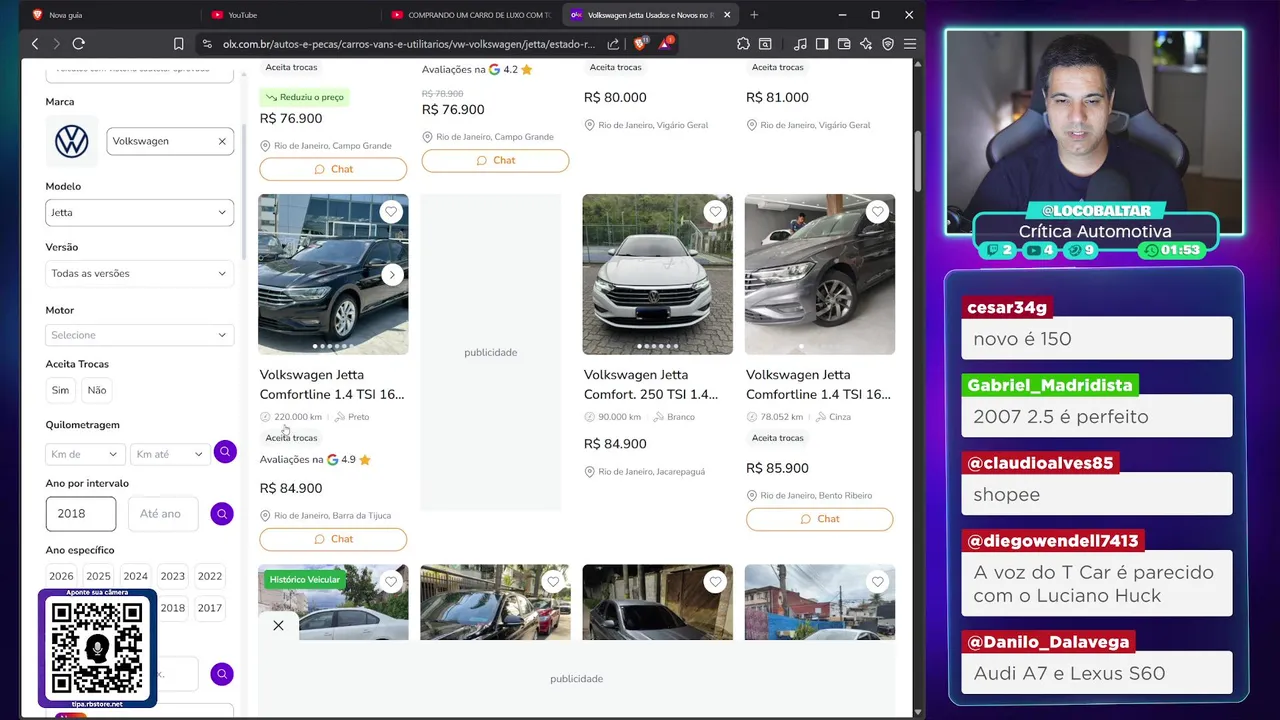The width and height of the screenshot is (1280, 720).
Task: Open browser hamburger menu
Action: 910,44
